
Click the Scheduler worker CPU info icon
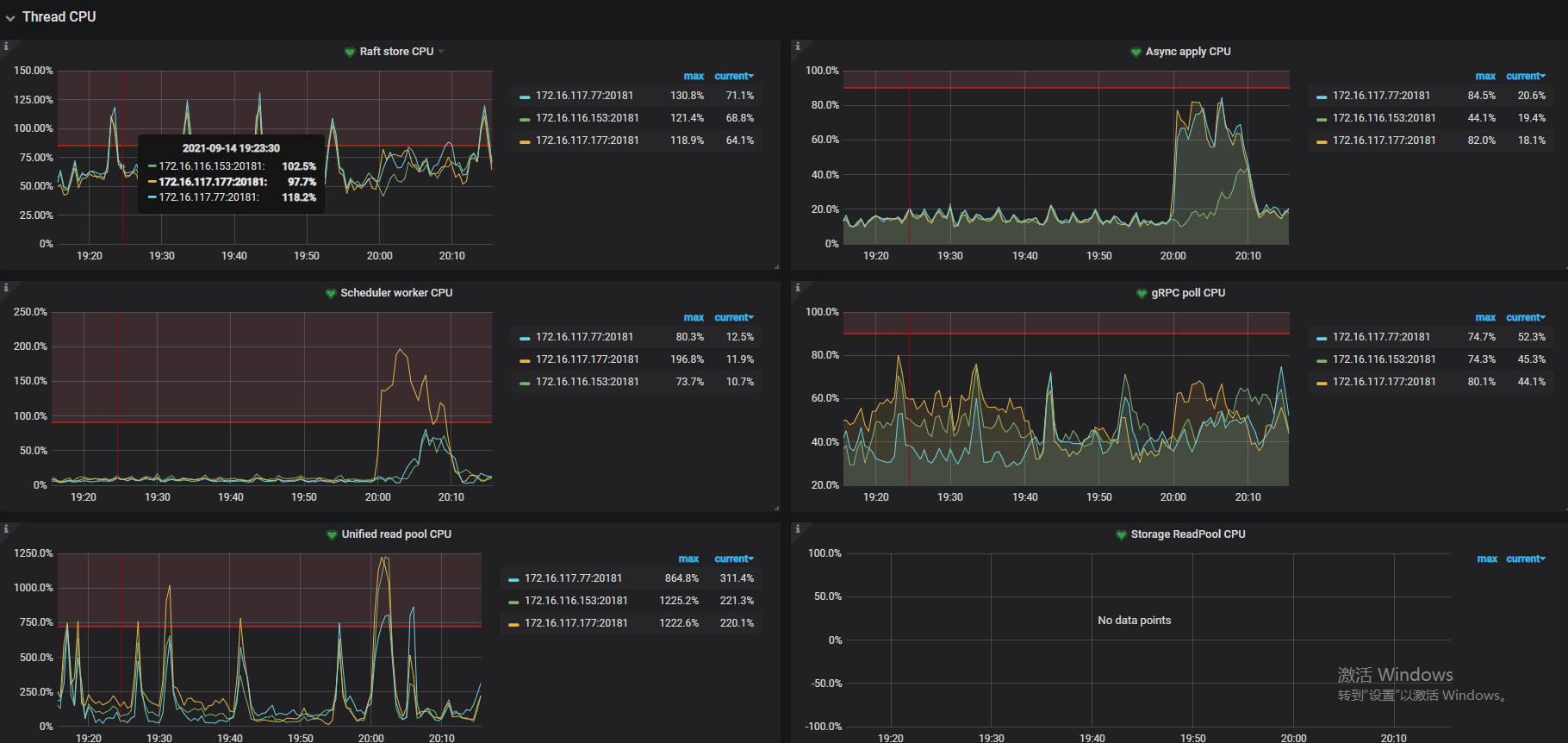[6, 288]
